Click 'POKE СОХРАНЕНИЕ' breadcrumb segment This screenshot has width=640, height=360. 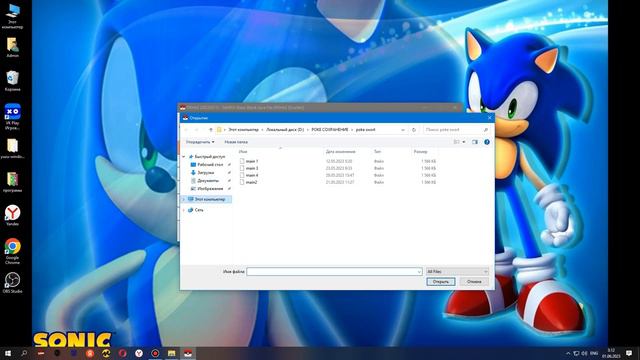(x=330, y=130)
